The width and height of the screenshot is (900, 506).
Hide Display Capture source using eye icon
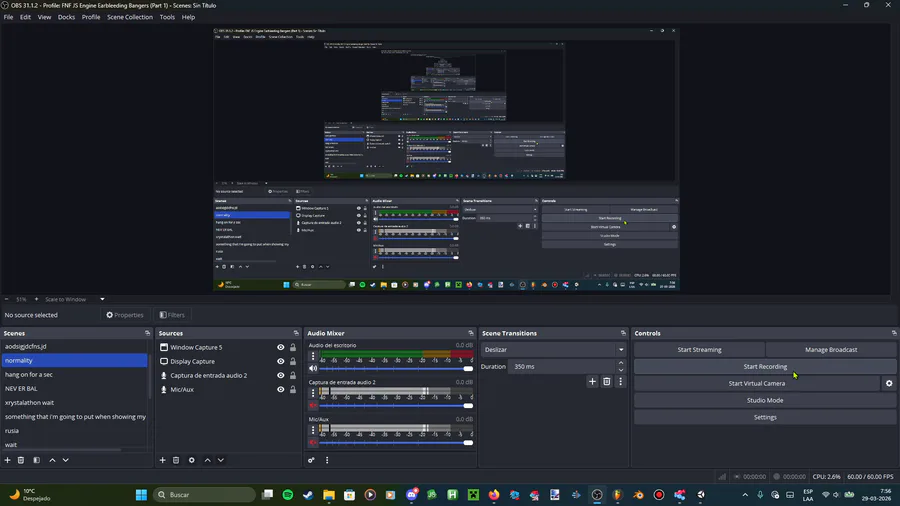tap(281, 361)
